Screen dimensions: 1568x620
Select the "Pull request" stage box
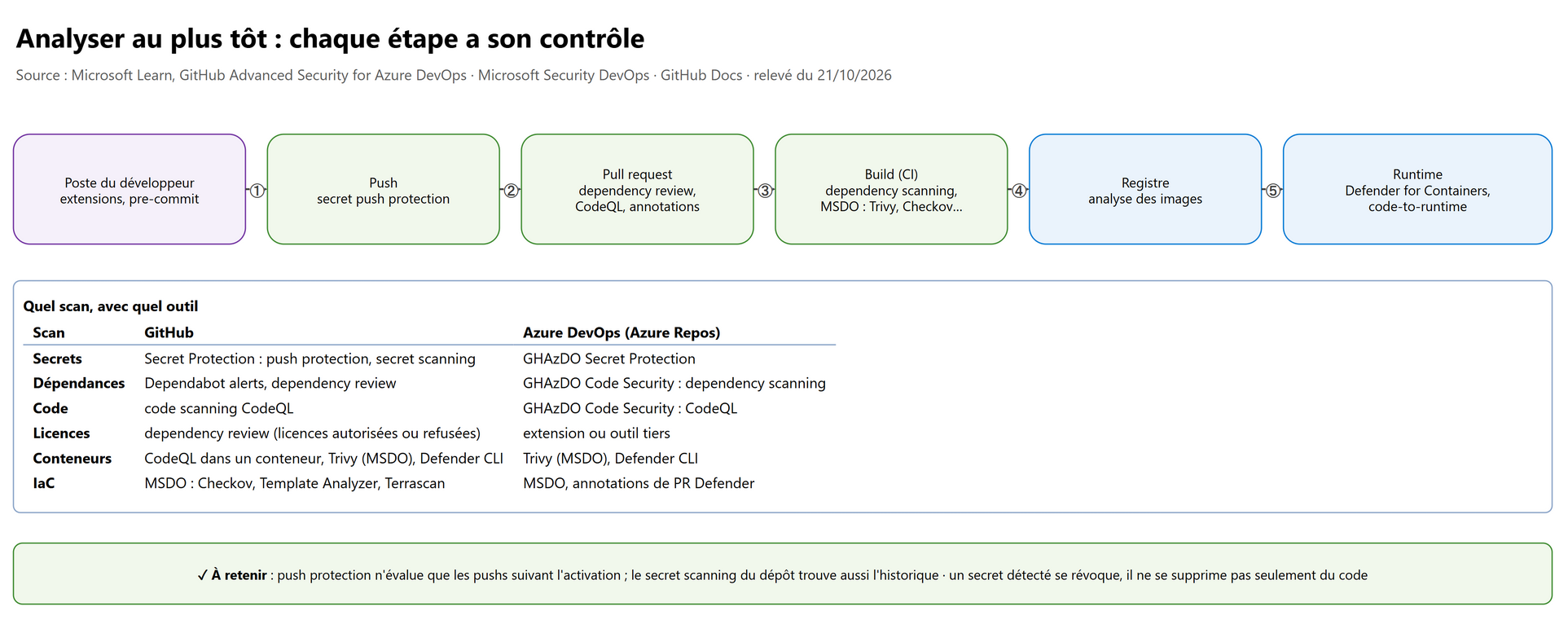(x=638, y=189)
